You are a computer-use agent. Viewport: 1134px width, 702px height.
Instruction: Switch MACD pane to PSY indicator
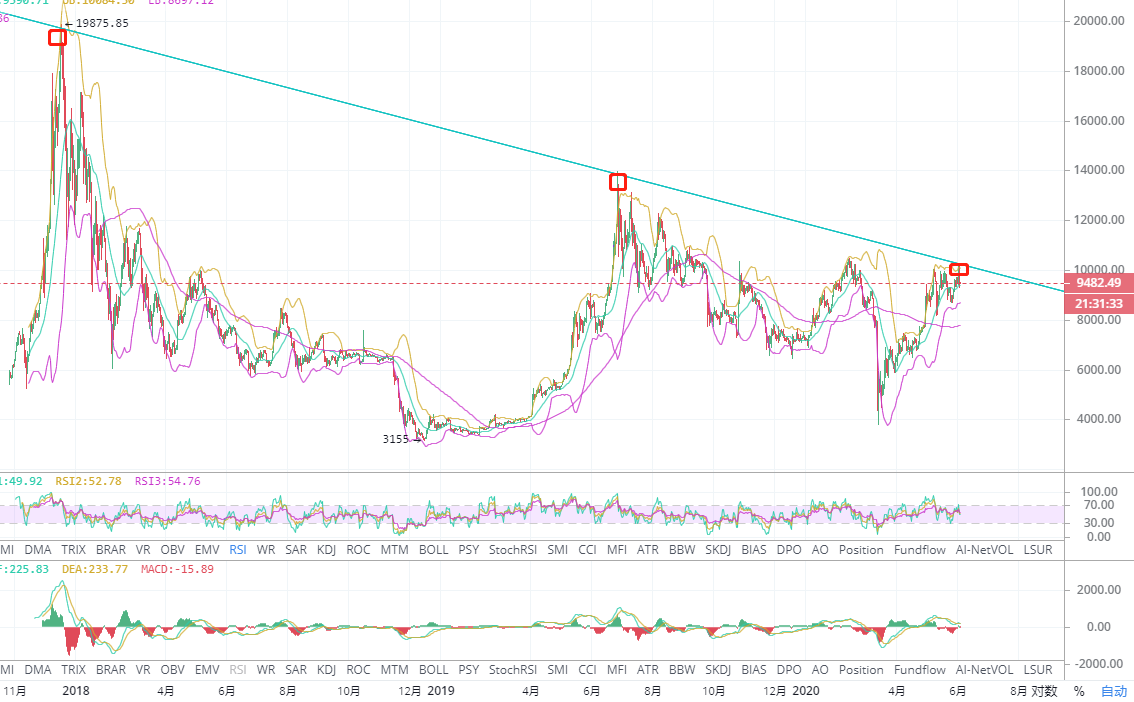click(469, 669)
